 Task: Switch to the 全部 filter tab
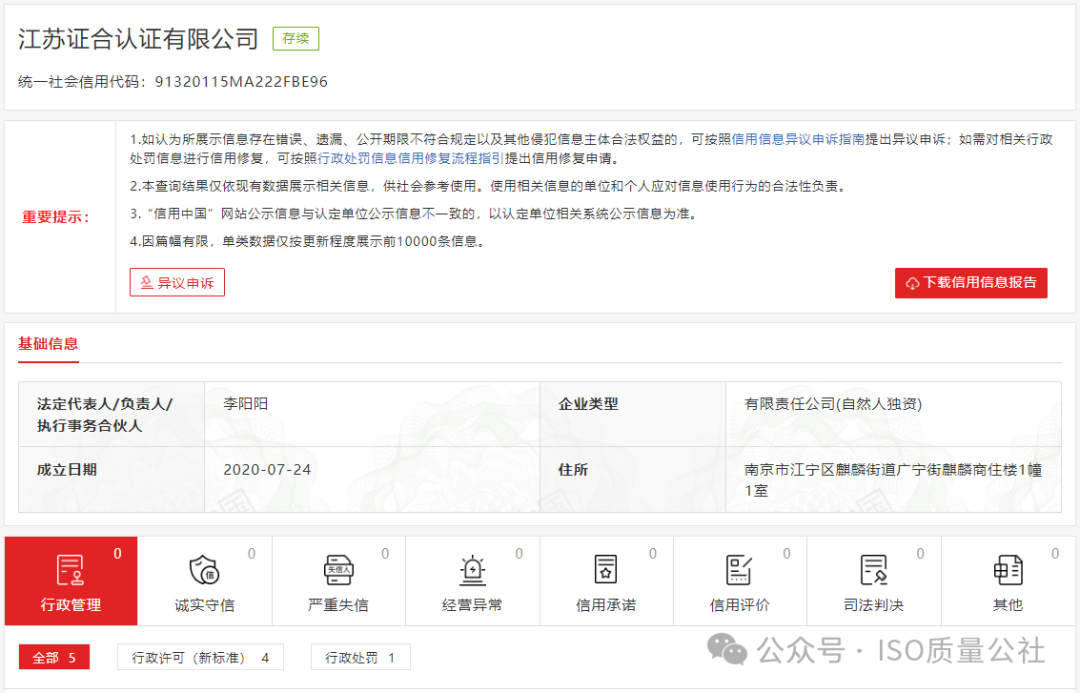coord(53,657)
